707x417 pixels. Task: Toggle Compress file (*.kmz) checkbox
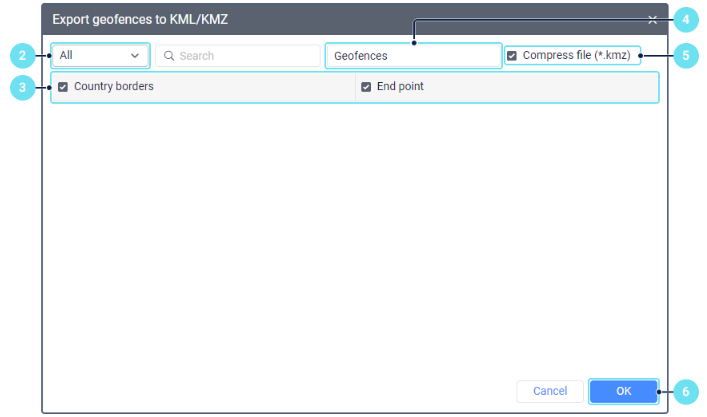(512, 56)
